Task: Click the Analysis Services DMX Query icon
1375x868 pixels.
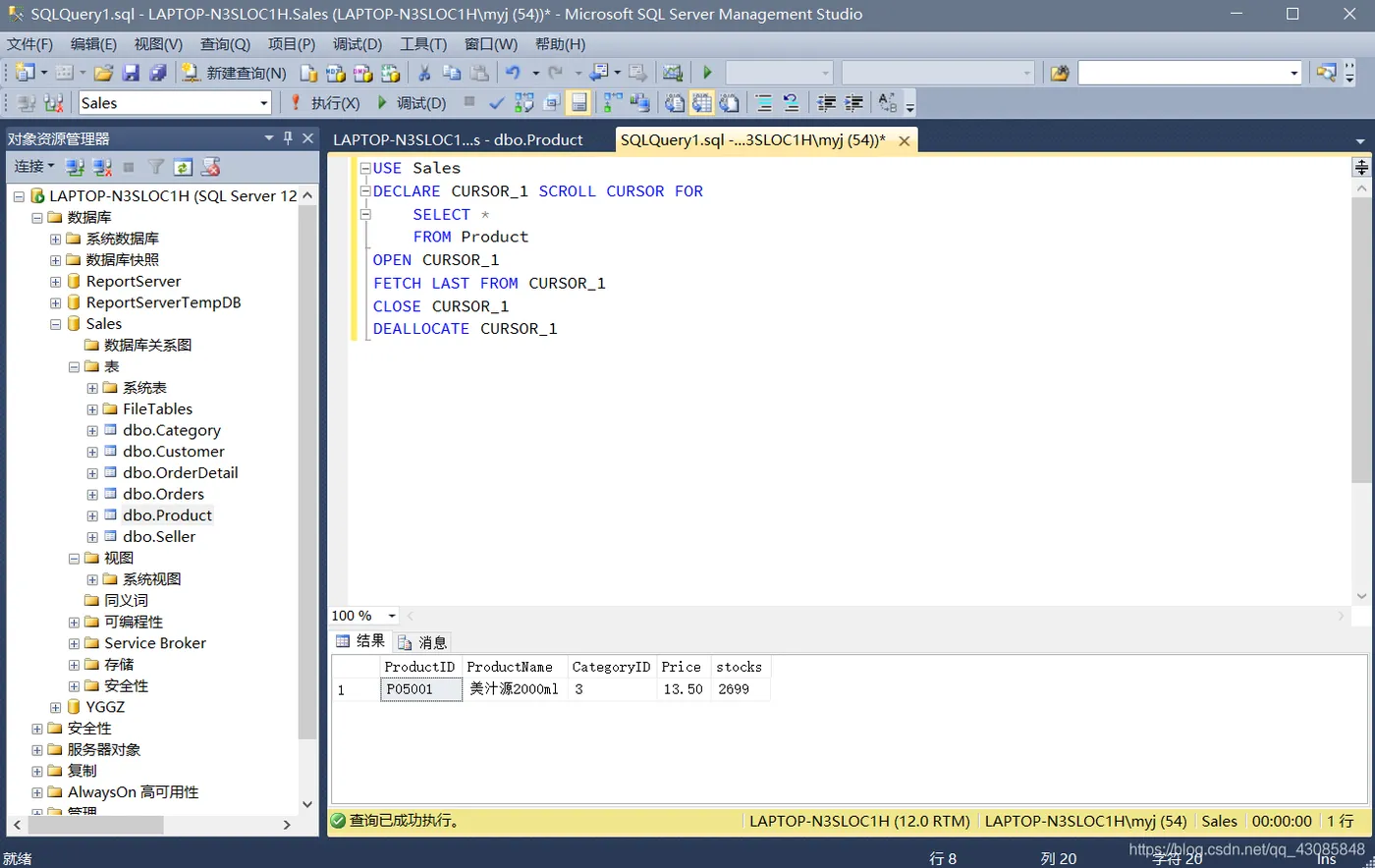Action: pyautogui.click(x=363, y=73)
